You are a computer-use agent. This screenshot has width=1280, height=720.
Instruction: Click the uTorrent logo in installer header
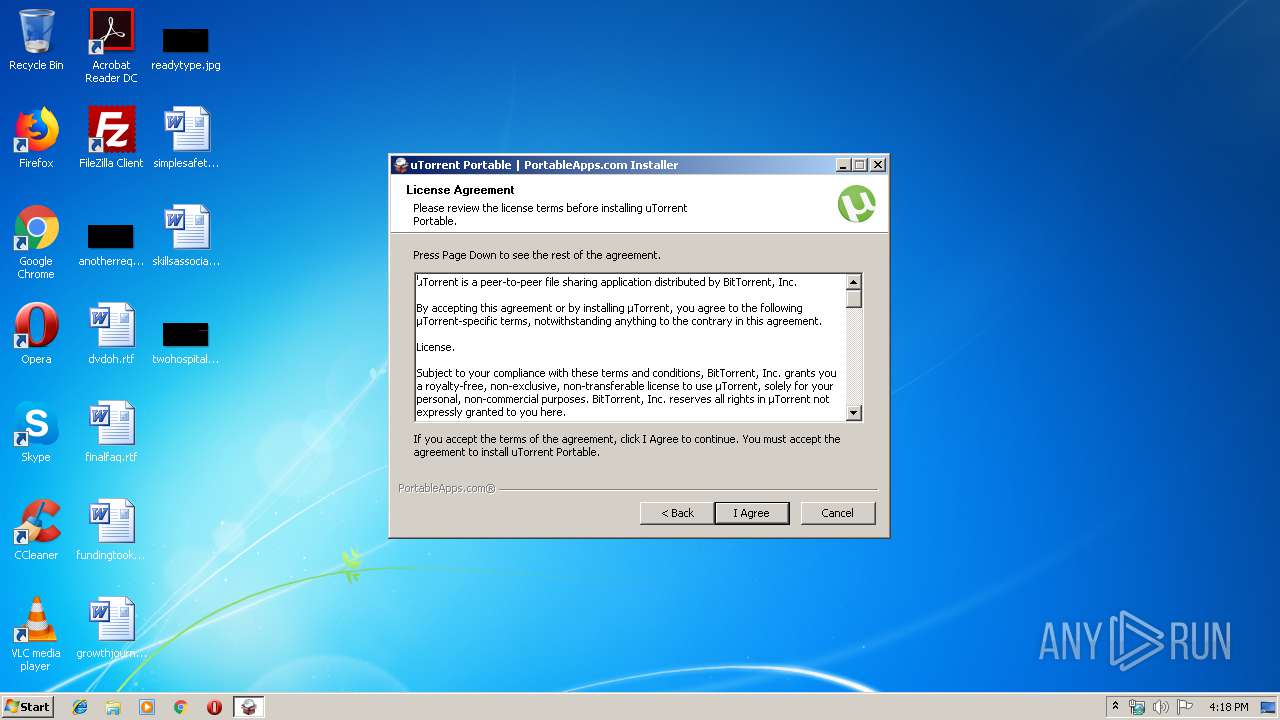tap(857, 204)
